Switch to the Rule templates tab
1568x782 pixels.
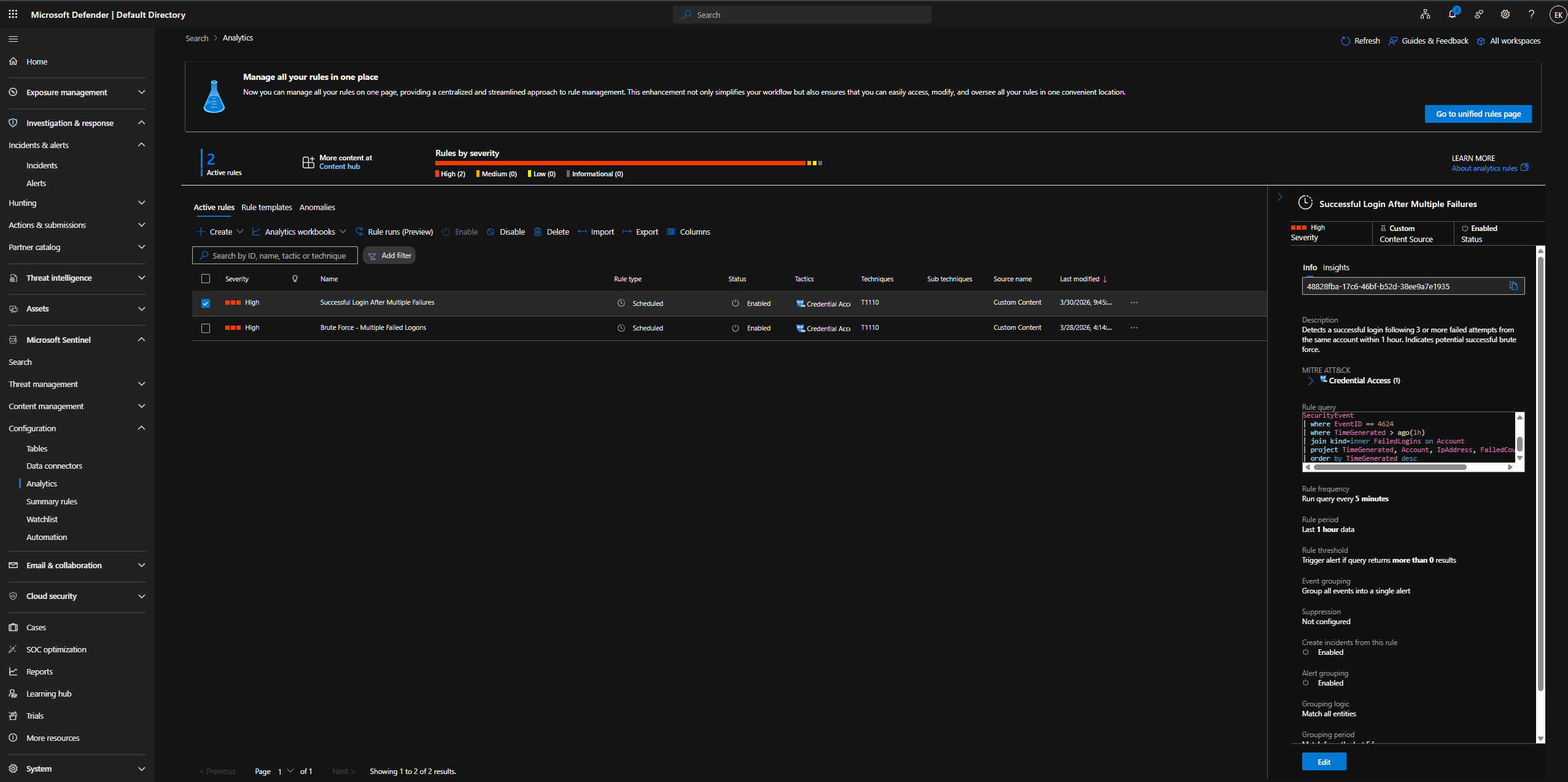[x=266, y=207]
